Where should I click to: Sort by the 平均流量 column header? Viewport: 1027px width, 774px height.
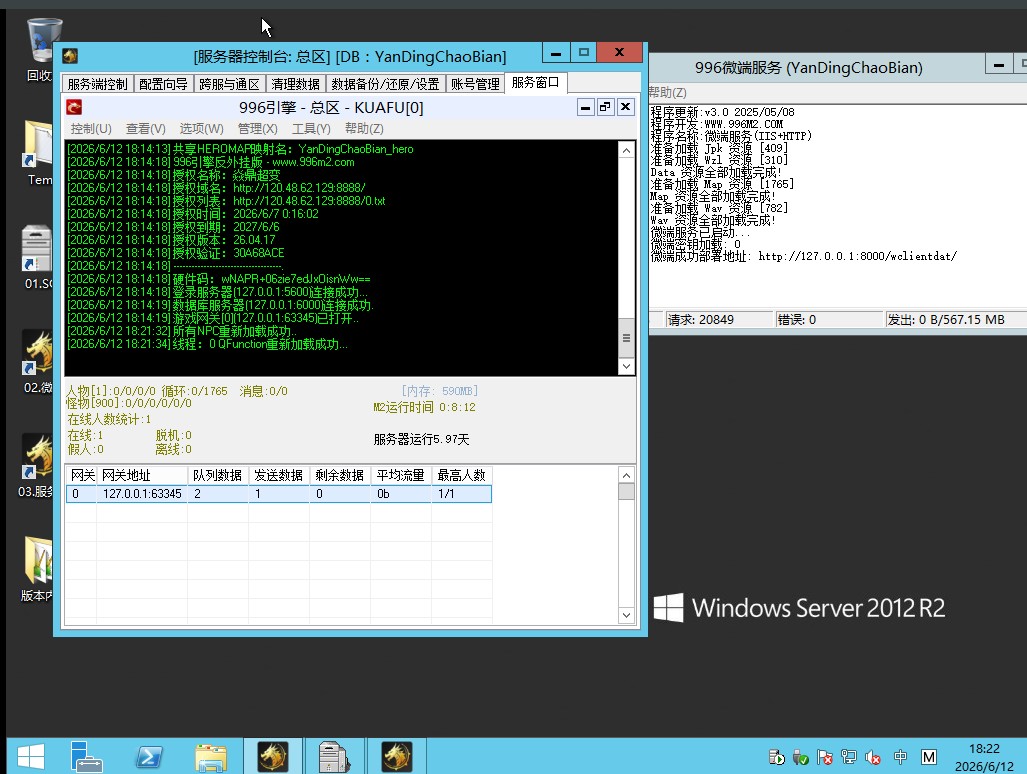point(400,475)
